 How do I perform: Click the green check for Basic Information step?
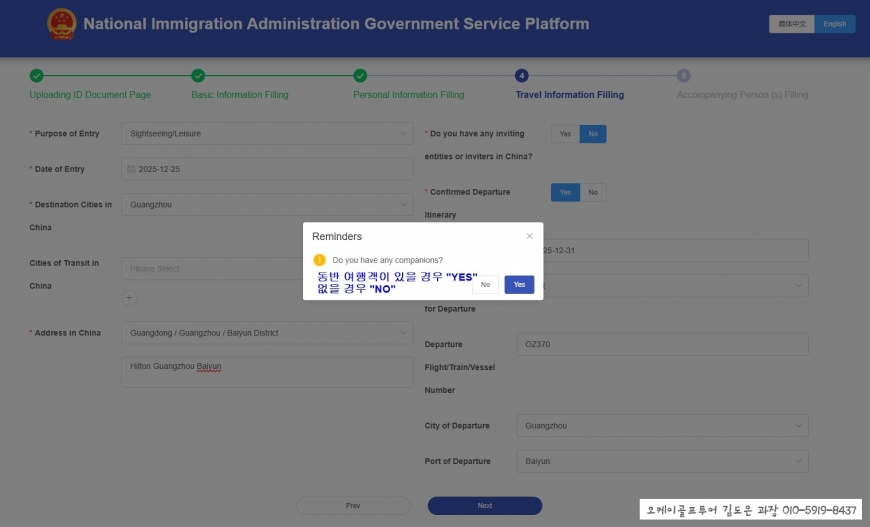click(198, 75)
